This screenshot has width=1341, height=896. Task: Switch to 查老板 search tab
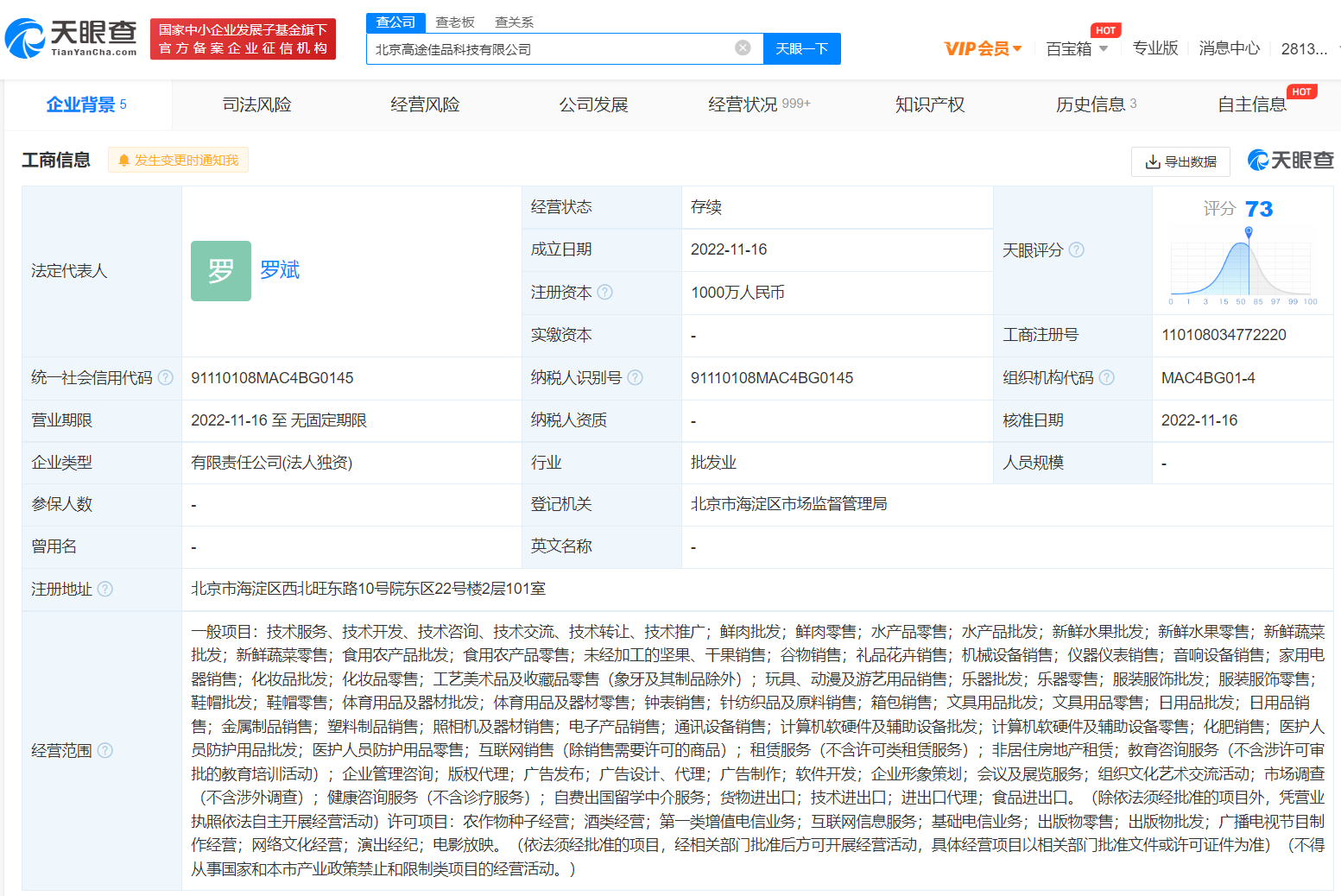pos(455,22)
